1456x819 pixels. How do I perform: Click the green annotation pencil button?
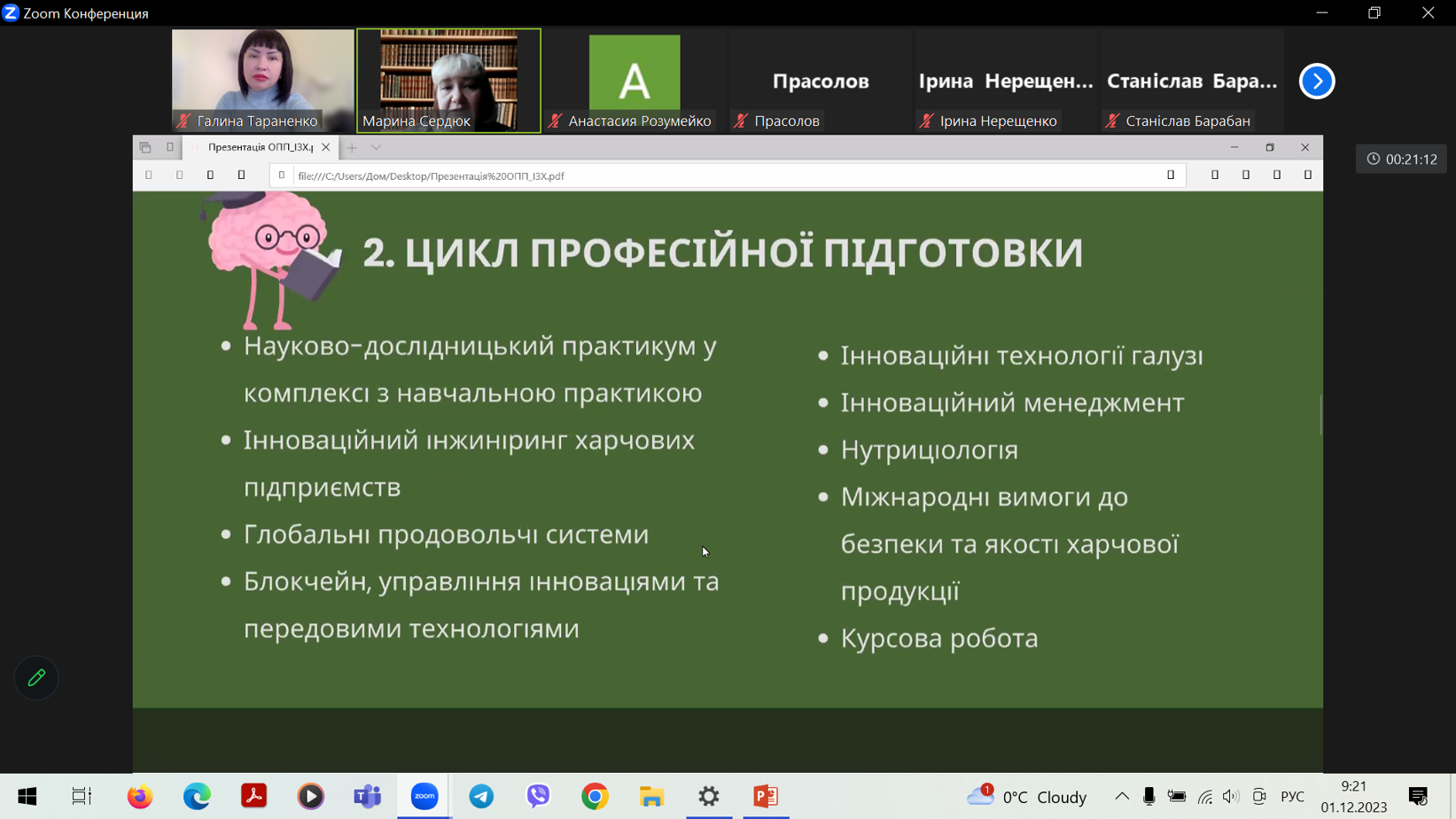(x=36, y=678)
